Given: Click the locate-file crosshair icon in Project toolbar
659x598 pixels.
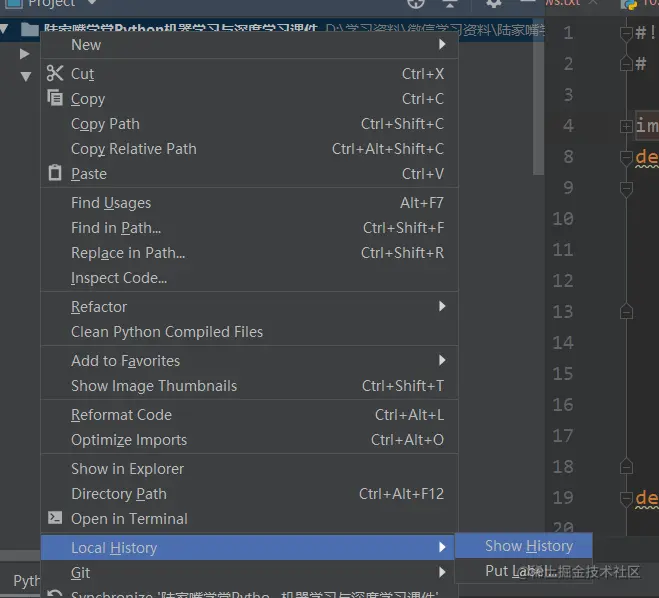Looking at the screenshot, I should [416, 3].
